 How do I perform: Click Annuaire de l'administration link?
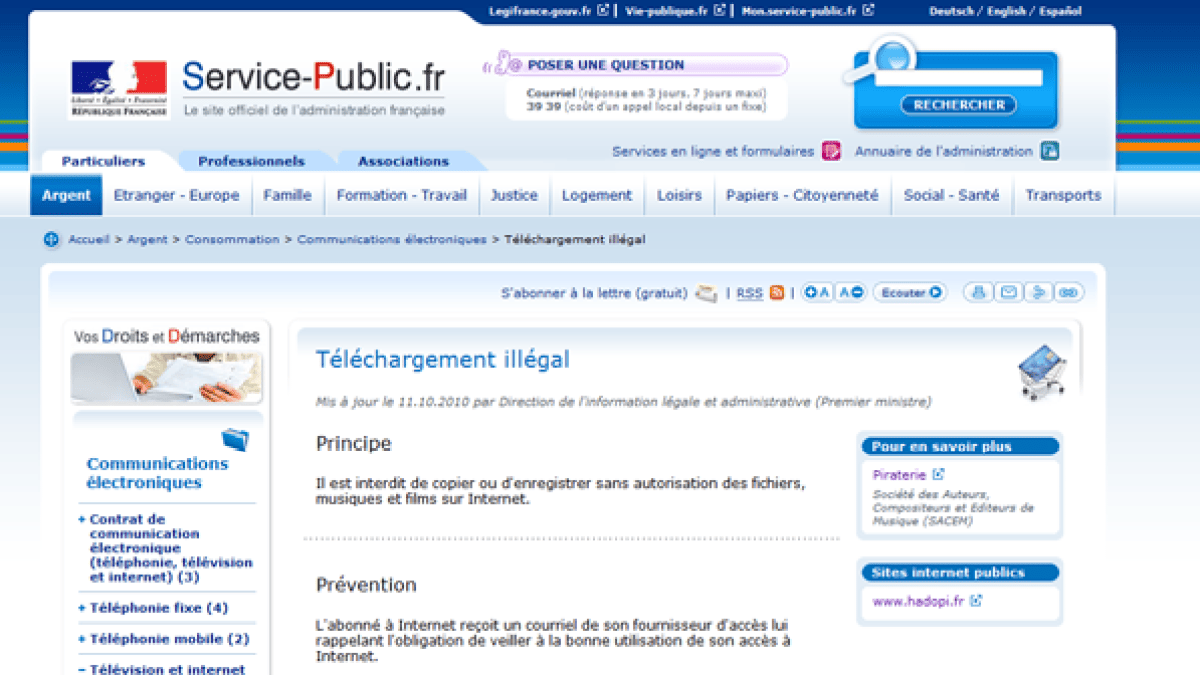943,151
